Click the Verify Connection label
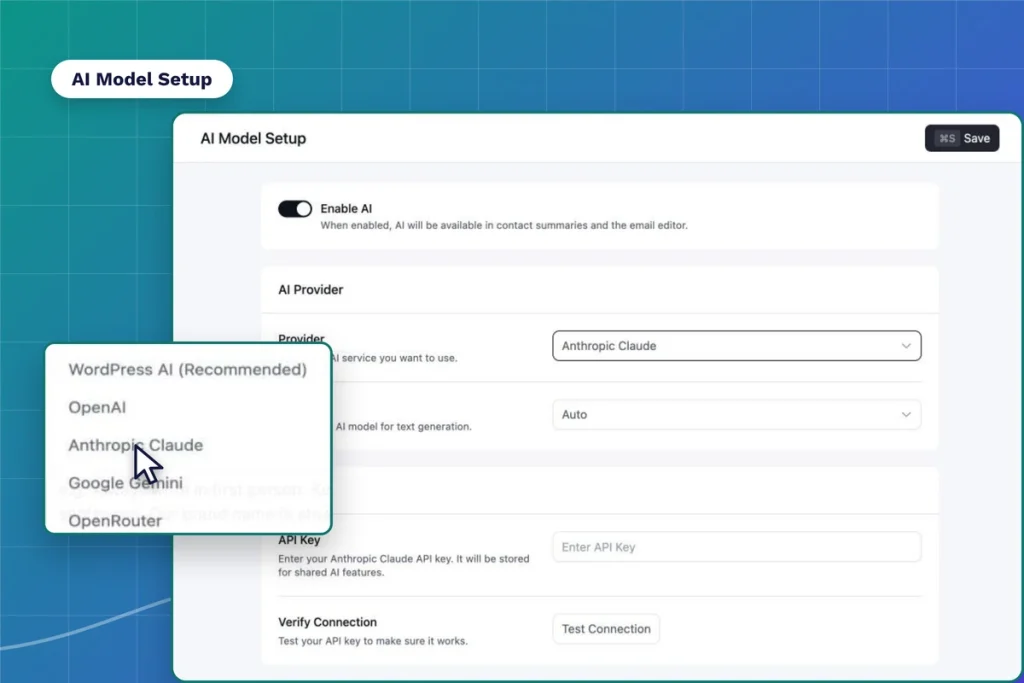This screenshot has height=683, width=1024. pyautogui.click(x=327, y=622)
